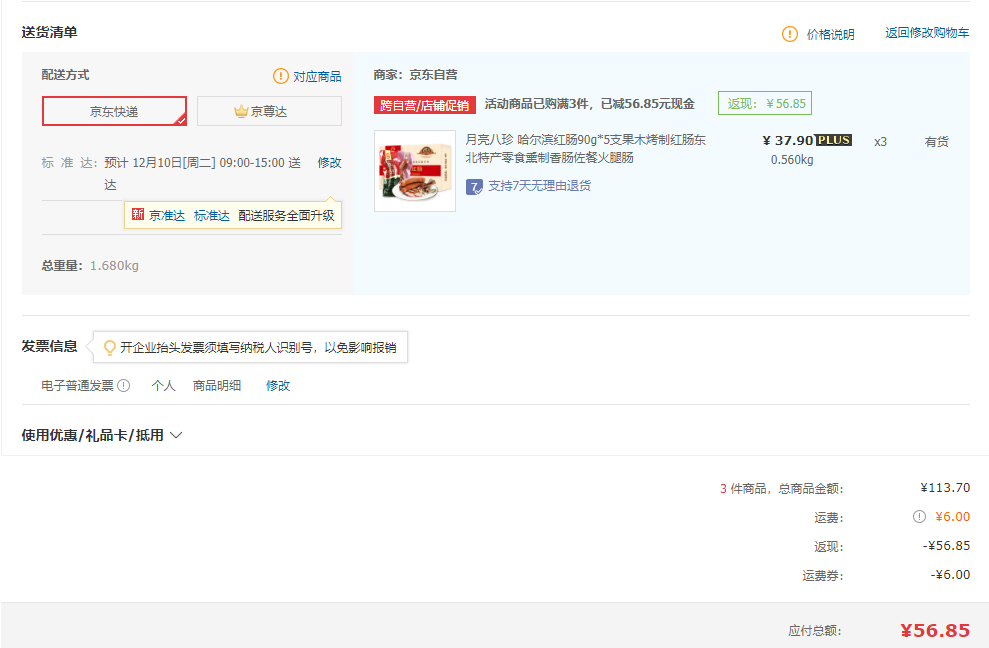This screenshot has width=989, height=648.
Task: Click the 个人 invoice title text
Action: click(x=163, y=386)
